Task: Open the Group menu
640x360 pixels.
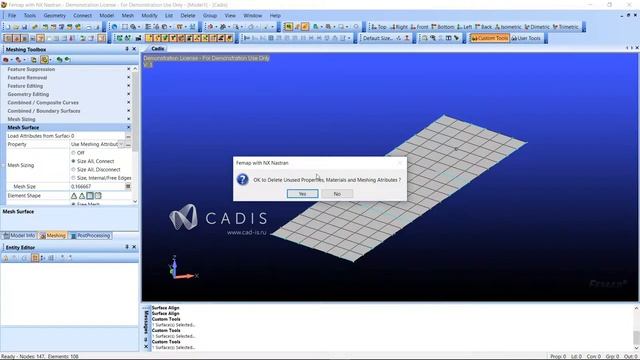Action: coord(210,16)
